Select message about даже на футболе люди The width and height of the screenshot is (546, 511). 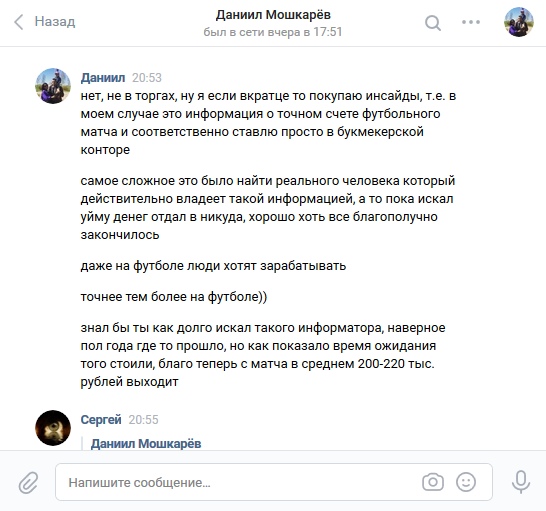click(213, 266)
